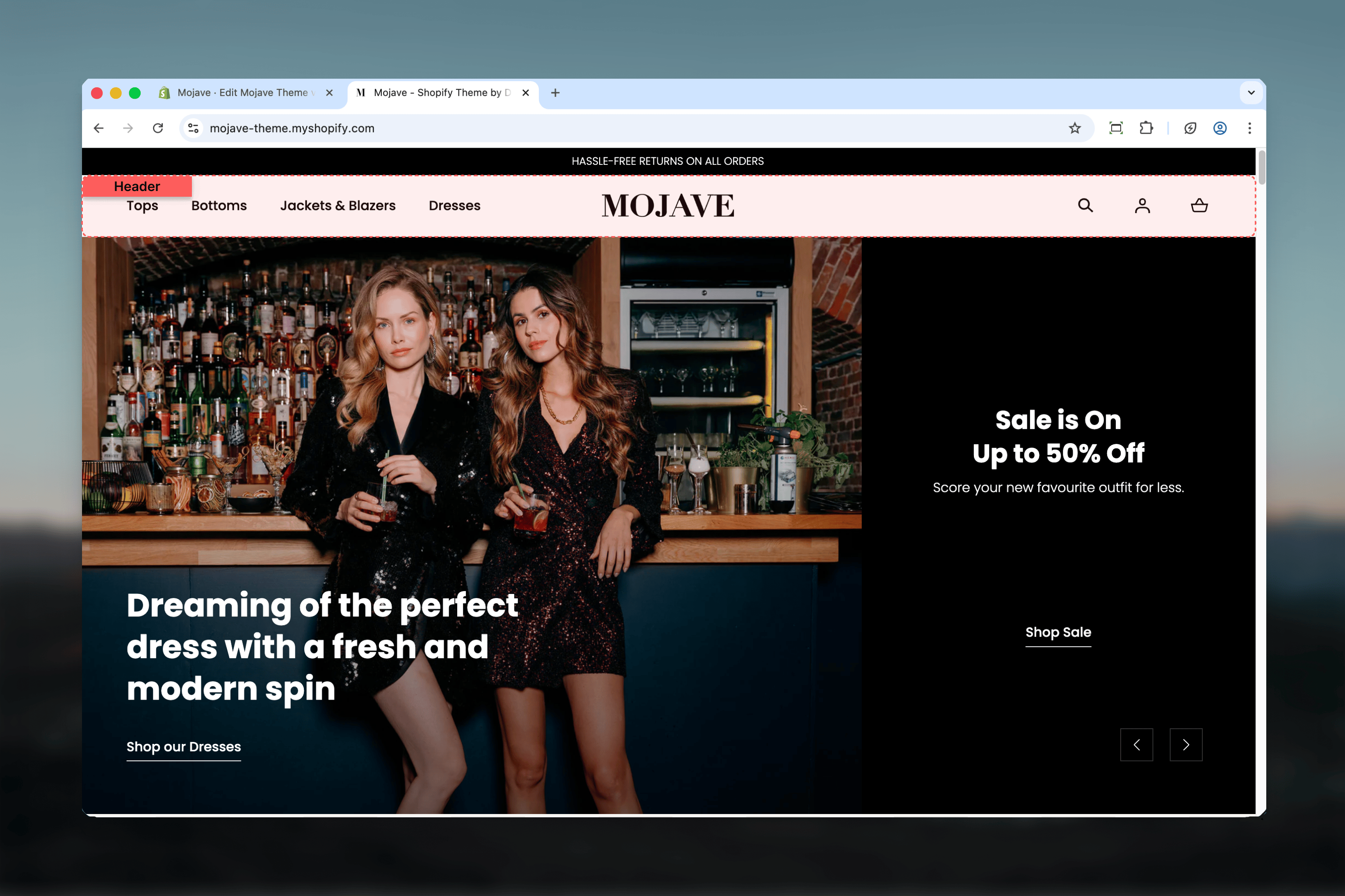Click the green fullscreen window button
The height and width of the screenshot is (896, 1345).
pyautogui.click(x=135, y=93)
